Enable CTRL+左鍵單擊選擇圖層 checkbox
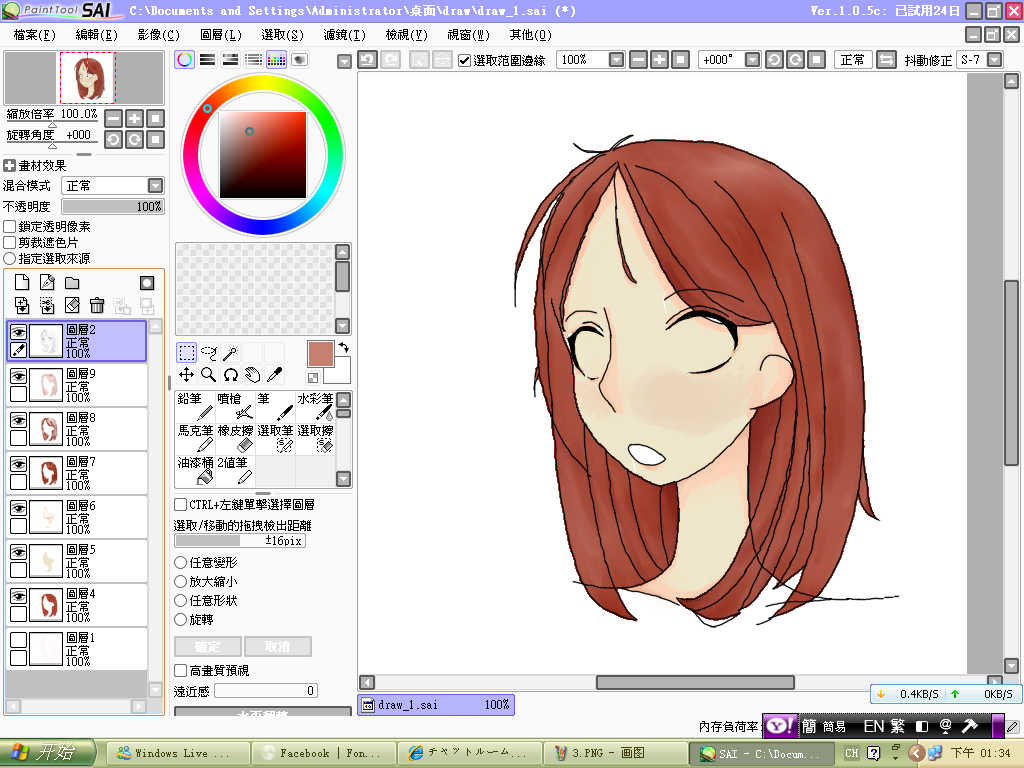This screenshot has height=768, width=1024. point(181,504)
